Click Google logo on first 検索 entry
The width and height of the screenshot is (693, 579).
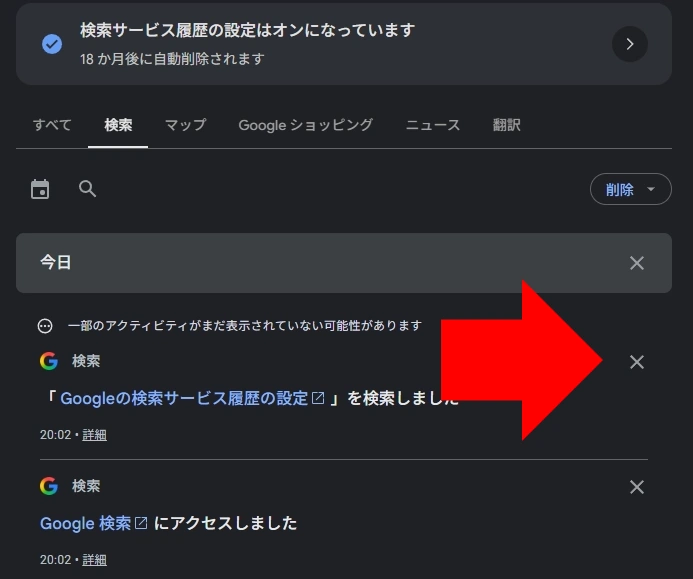click(49, 361)
